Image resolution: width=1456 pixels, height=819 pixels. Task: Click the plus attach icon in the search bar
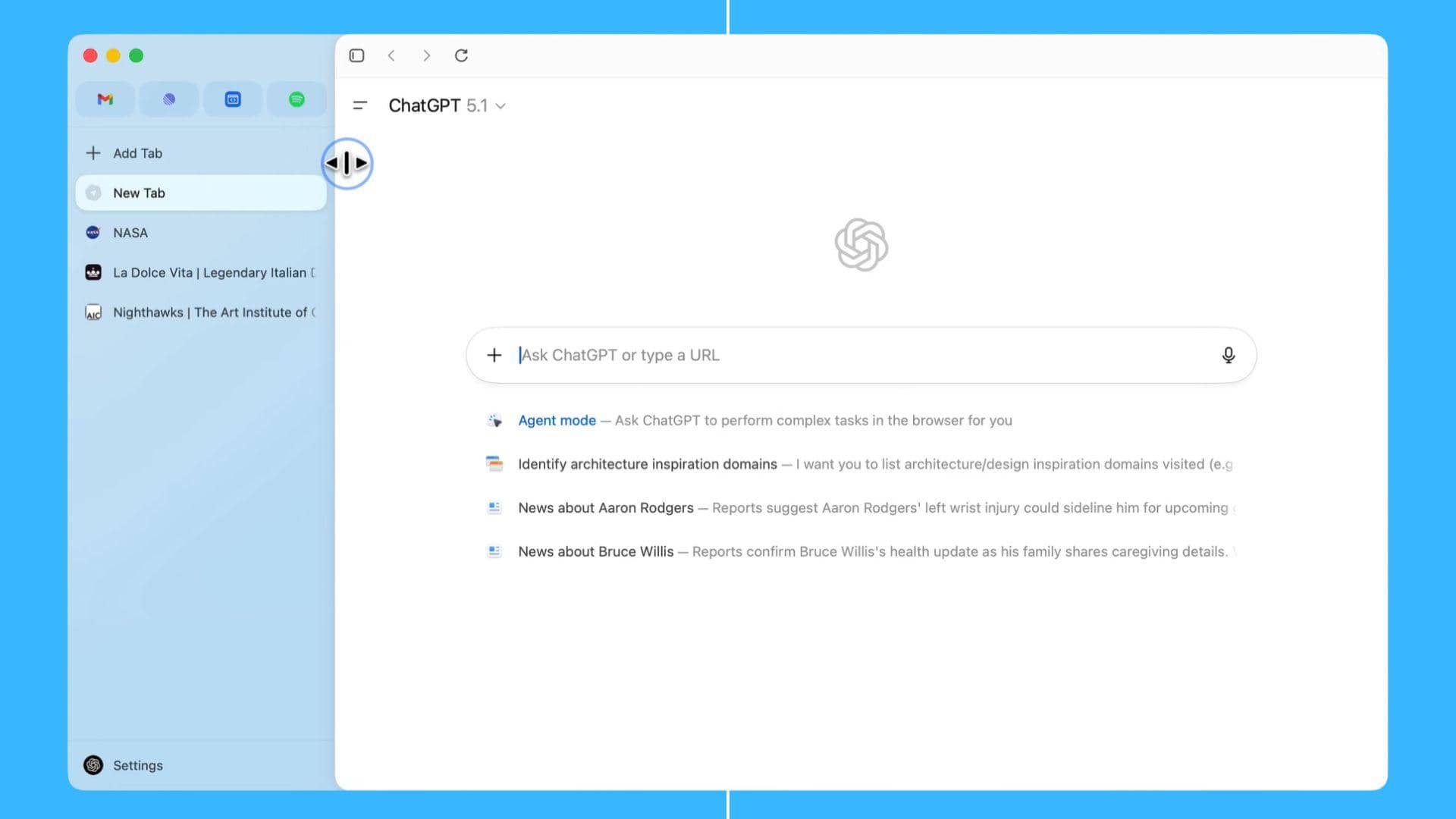(x=494, y=355)
